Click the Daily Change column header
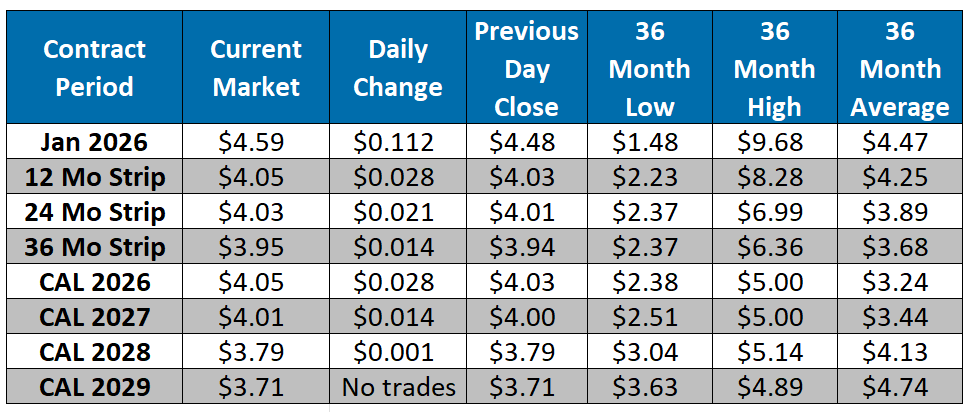The width and height of the screenshot is (969, 412). (398, 68)
